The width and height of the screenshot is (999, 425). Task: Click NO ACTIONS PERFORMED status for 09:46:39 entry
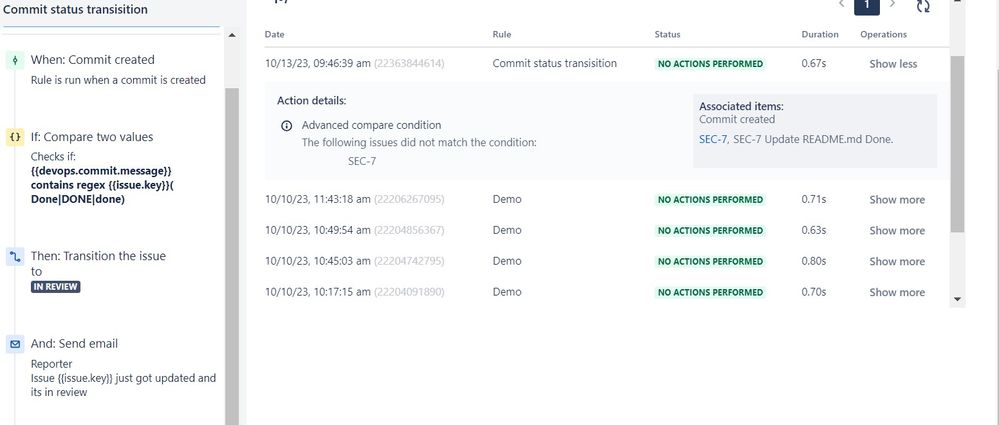point(710,64)
